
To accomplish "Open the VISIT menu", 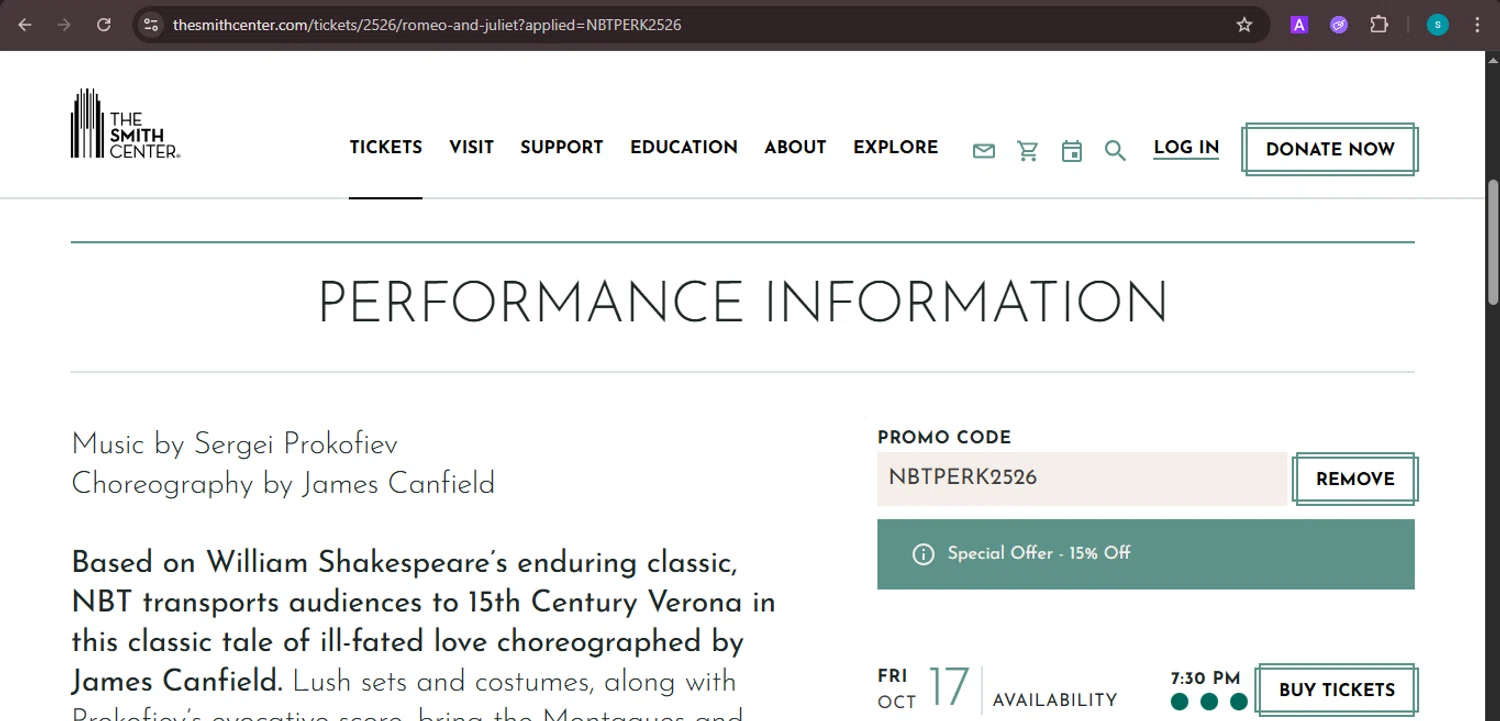I will [x=471, y=147].
